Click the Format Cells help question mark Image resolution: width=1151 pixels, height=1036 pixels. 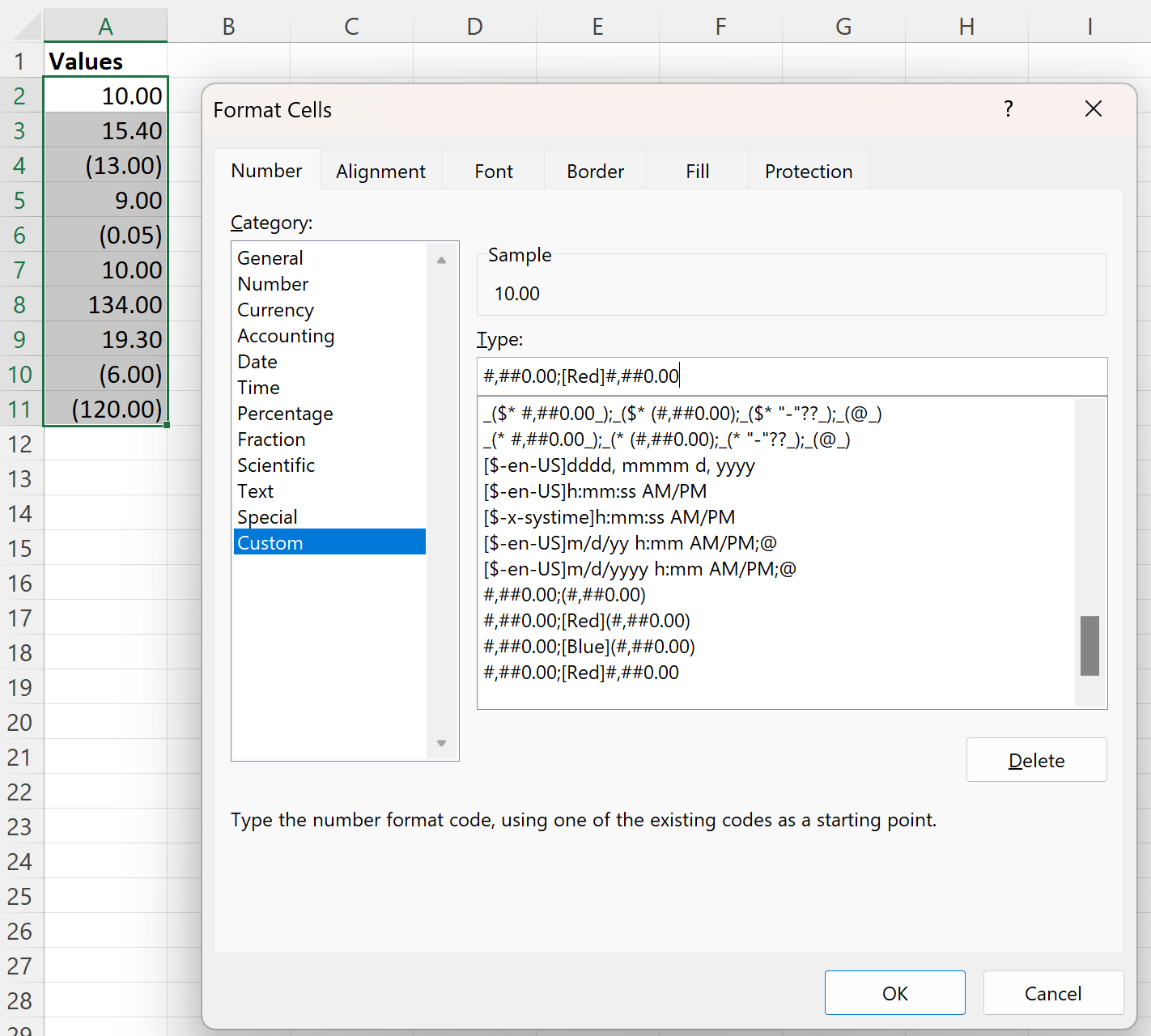click(1008, 109)
